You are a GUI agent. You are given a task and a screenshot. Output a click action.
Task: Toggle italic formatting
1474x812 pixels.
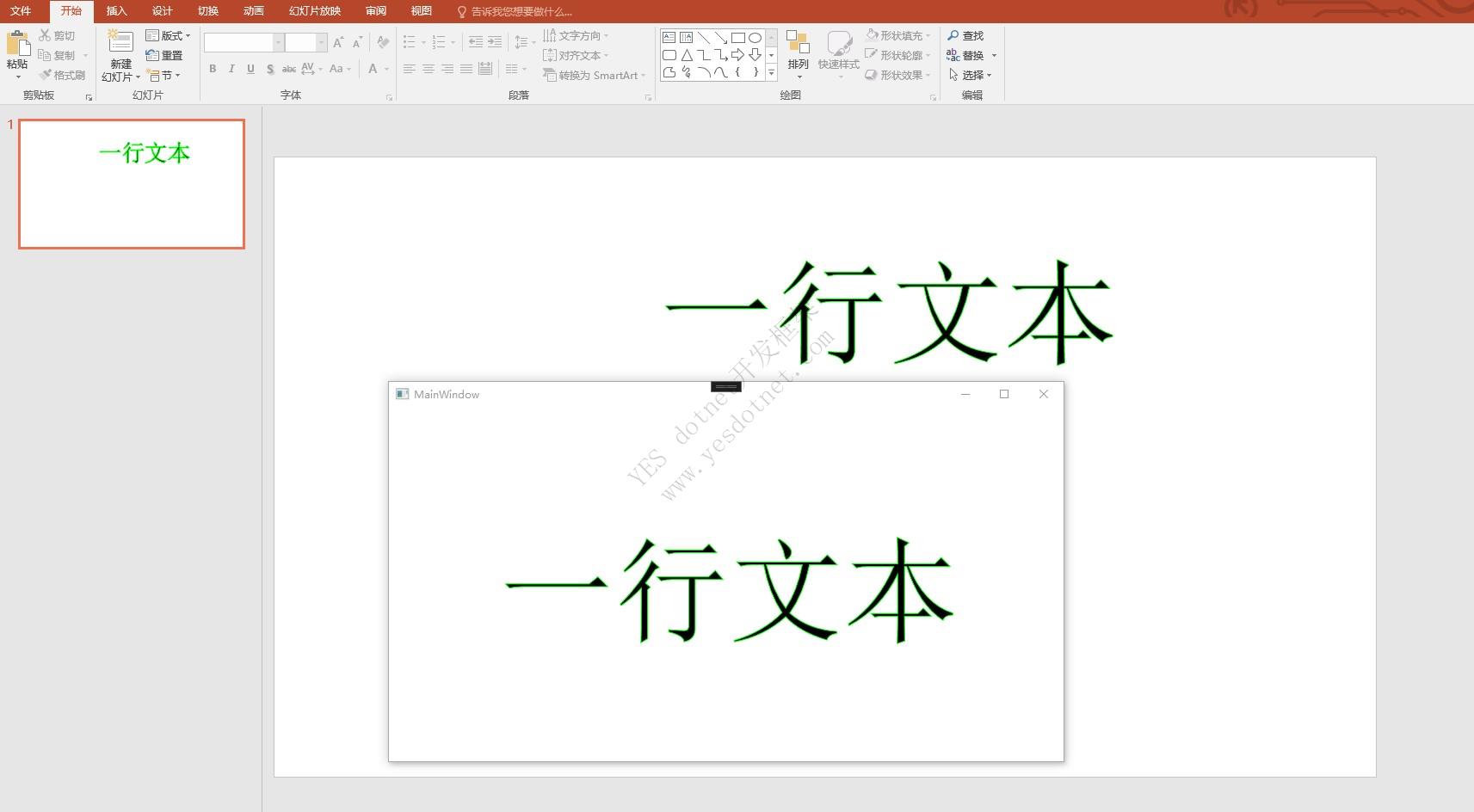pyautogui.click(x=231, y=69)
